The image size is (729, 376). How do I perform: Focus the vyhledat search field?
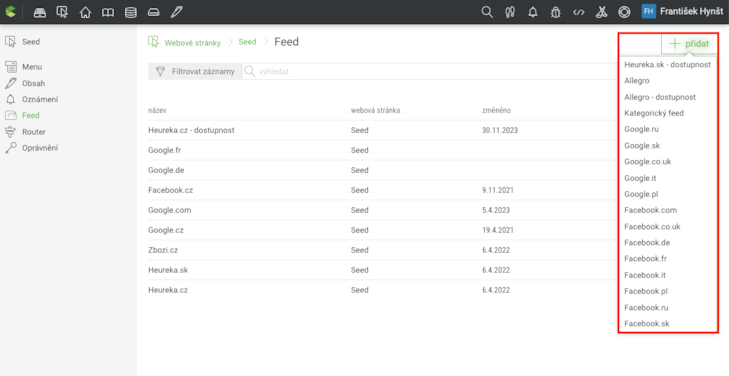[x=430, y=72]
